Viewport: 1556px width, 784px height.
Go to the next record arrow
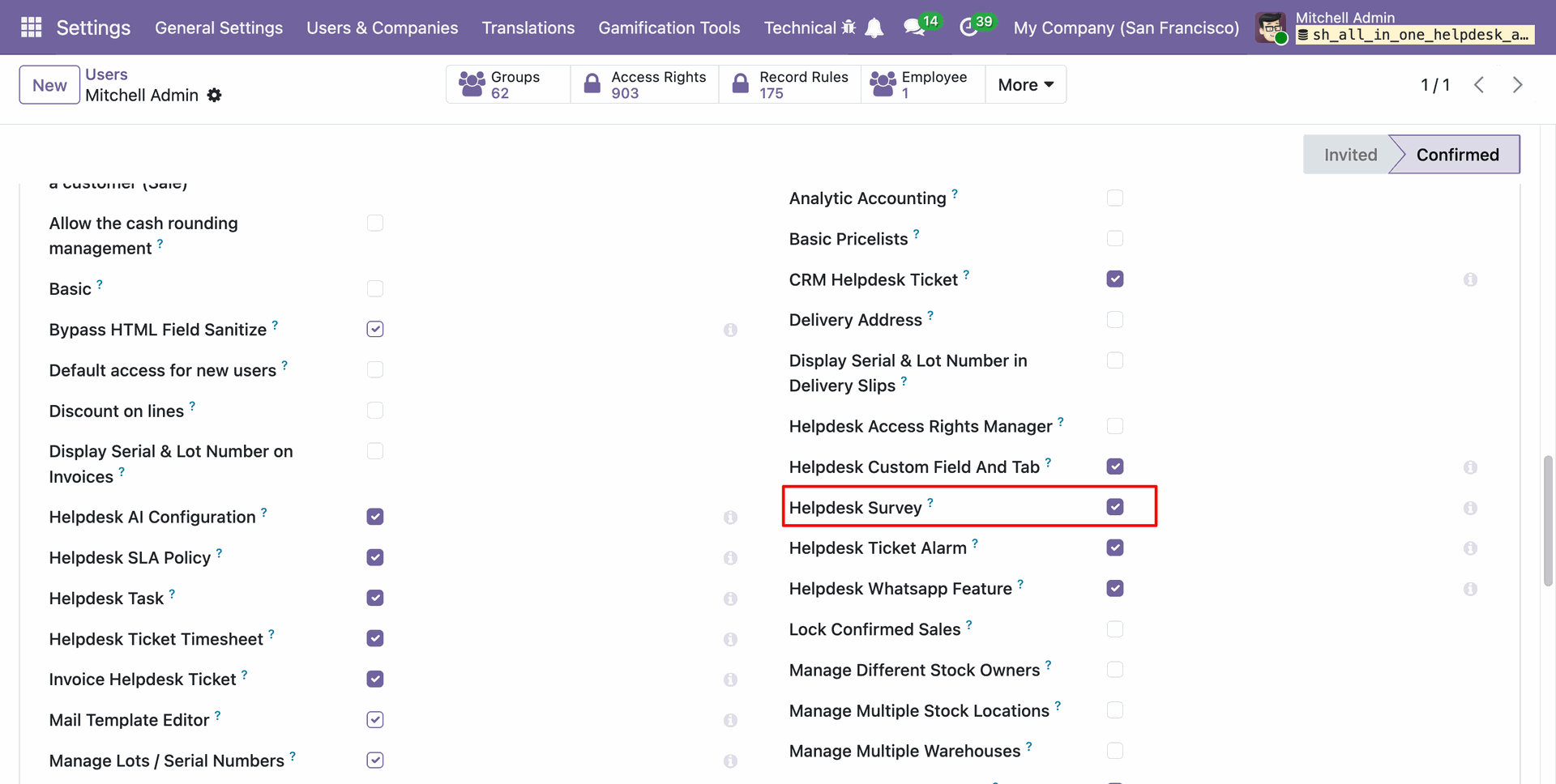1517,85
